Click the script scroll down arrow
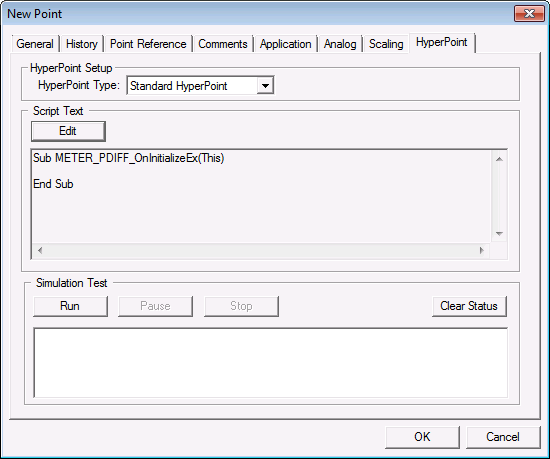The image size is (550, 459). coord(499,234)
